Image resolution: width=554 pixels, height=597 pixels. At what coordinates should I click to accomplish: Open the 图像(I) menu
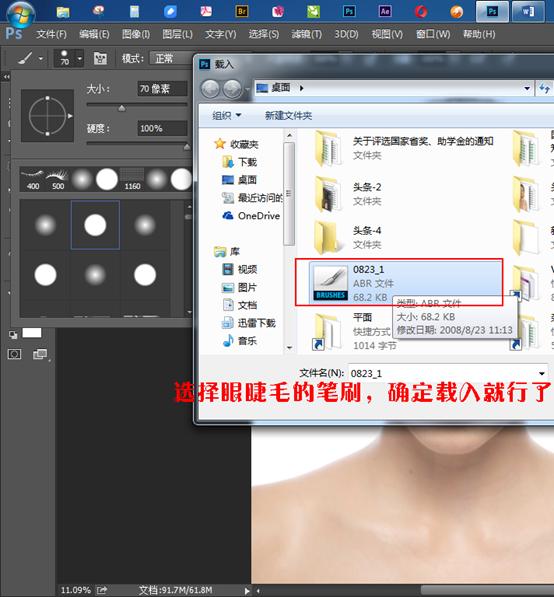click(x=136, y=34)
